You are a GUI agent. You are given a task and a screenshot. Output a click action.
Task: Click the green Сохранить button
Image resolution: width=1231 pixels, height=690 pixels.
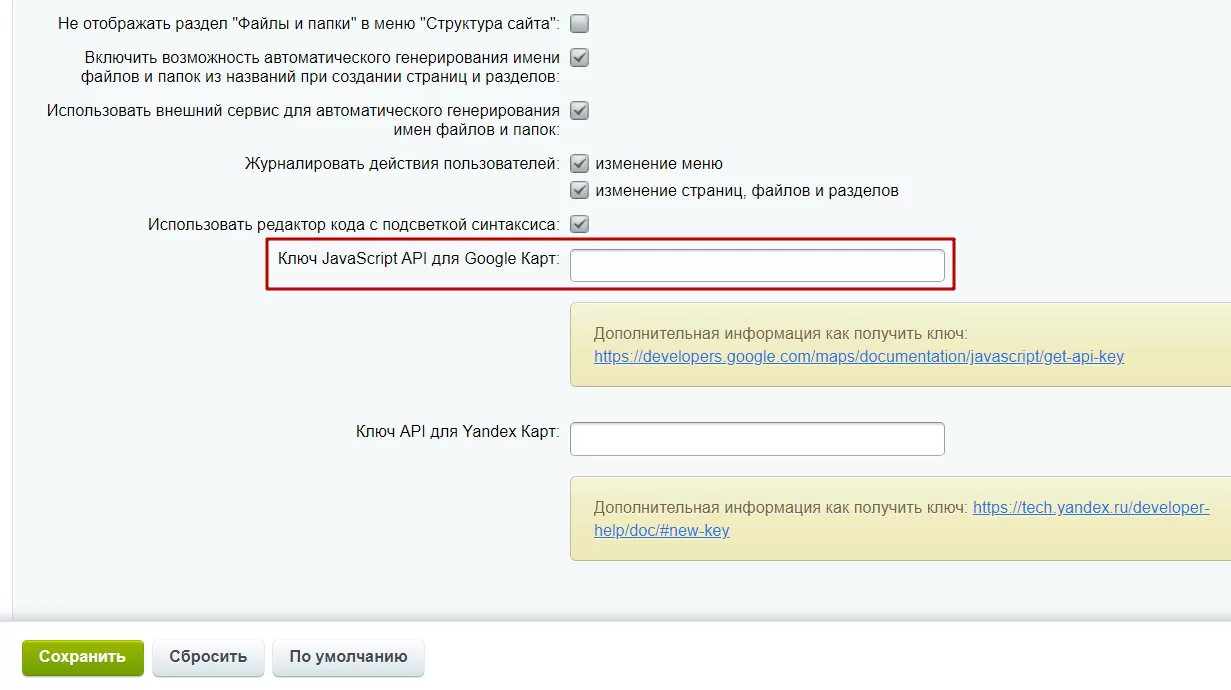click(x=83, y=657)
